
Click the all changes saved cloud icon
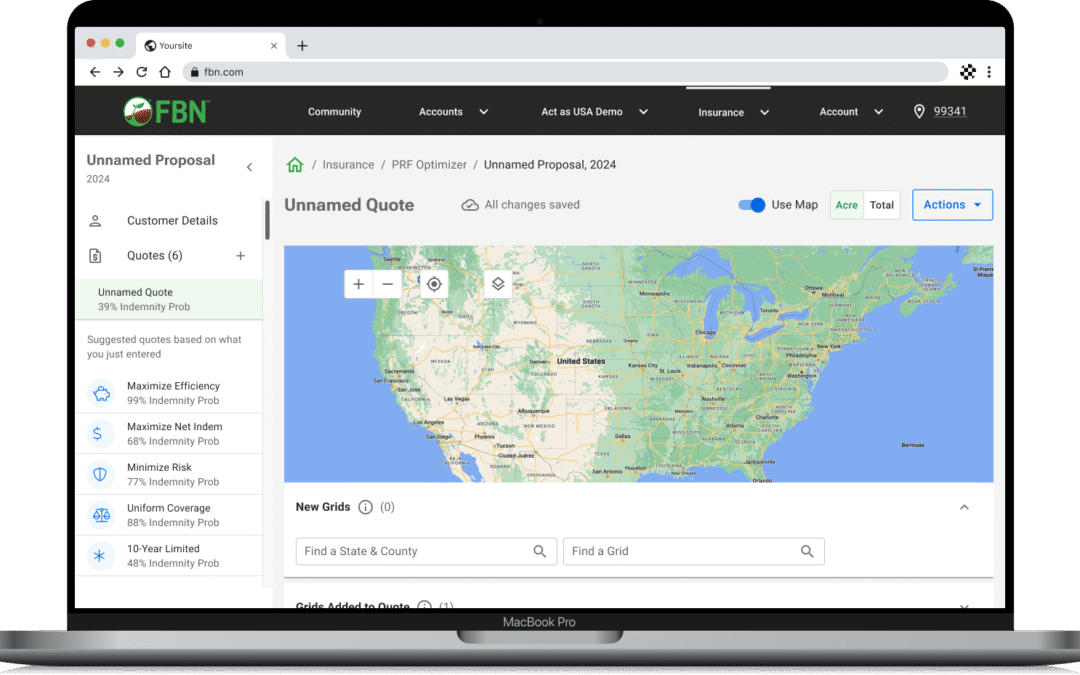(x=470, y=205)
